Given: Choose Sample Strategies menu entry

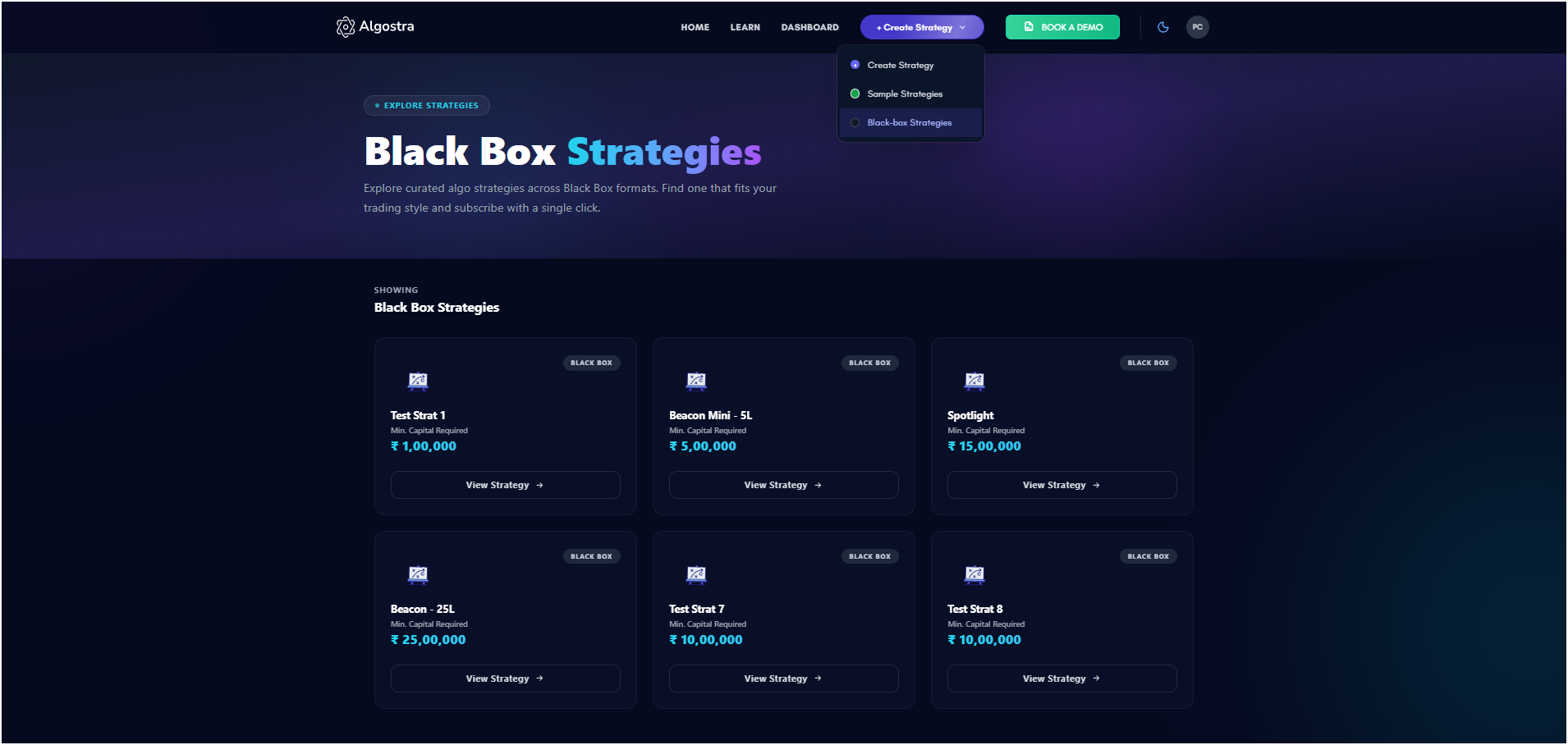Looking at the screenshot, I should tap(910, 94).
